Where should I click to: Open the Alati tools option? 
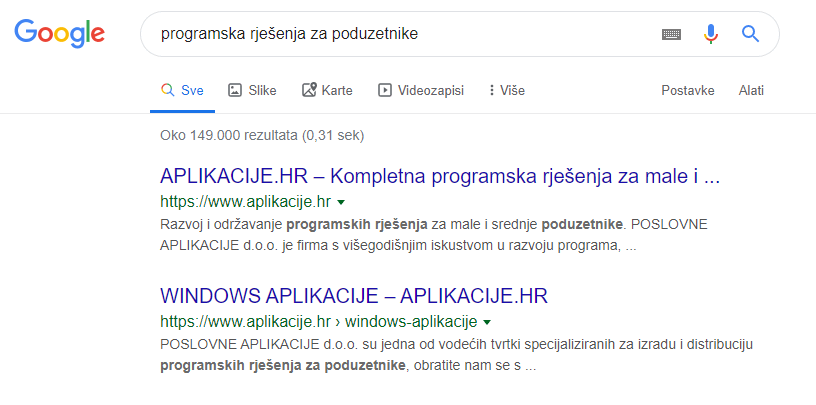pyautogui.click(x=751, y=91)
